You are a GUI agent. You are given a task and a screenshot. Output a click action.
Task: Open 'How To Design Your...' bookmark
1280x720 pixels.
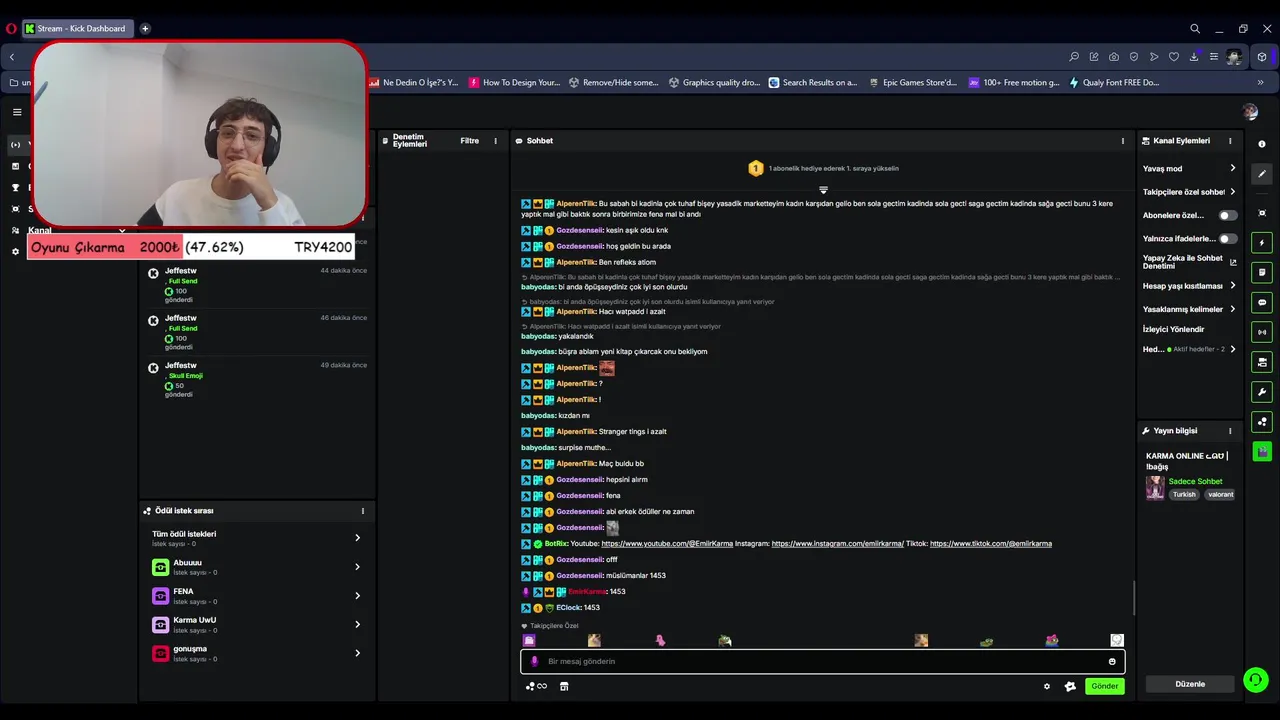tap(514, 83)
